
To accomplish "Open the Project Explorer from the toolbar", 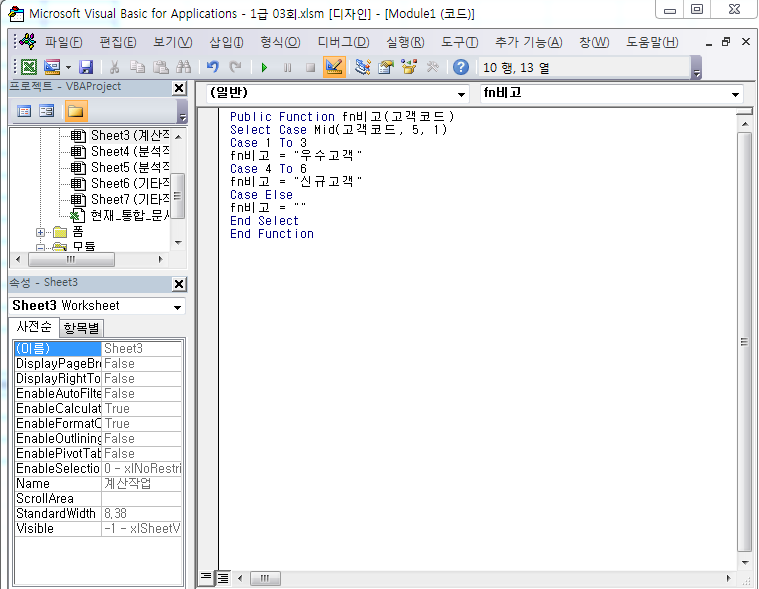I will (x=362, y=67).
